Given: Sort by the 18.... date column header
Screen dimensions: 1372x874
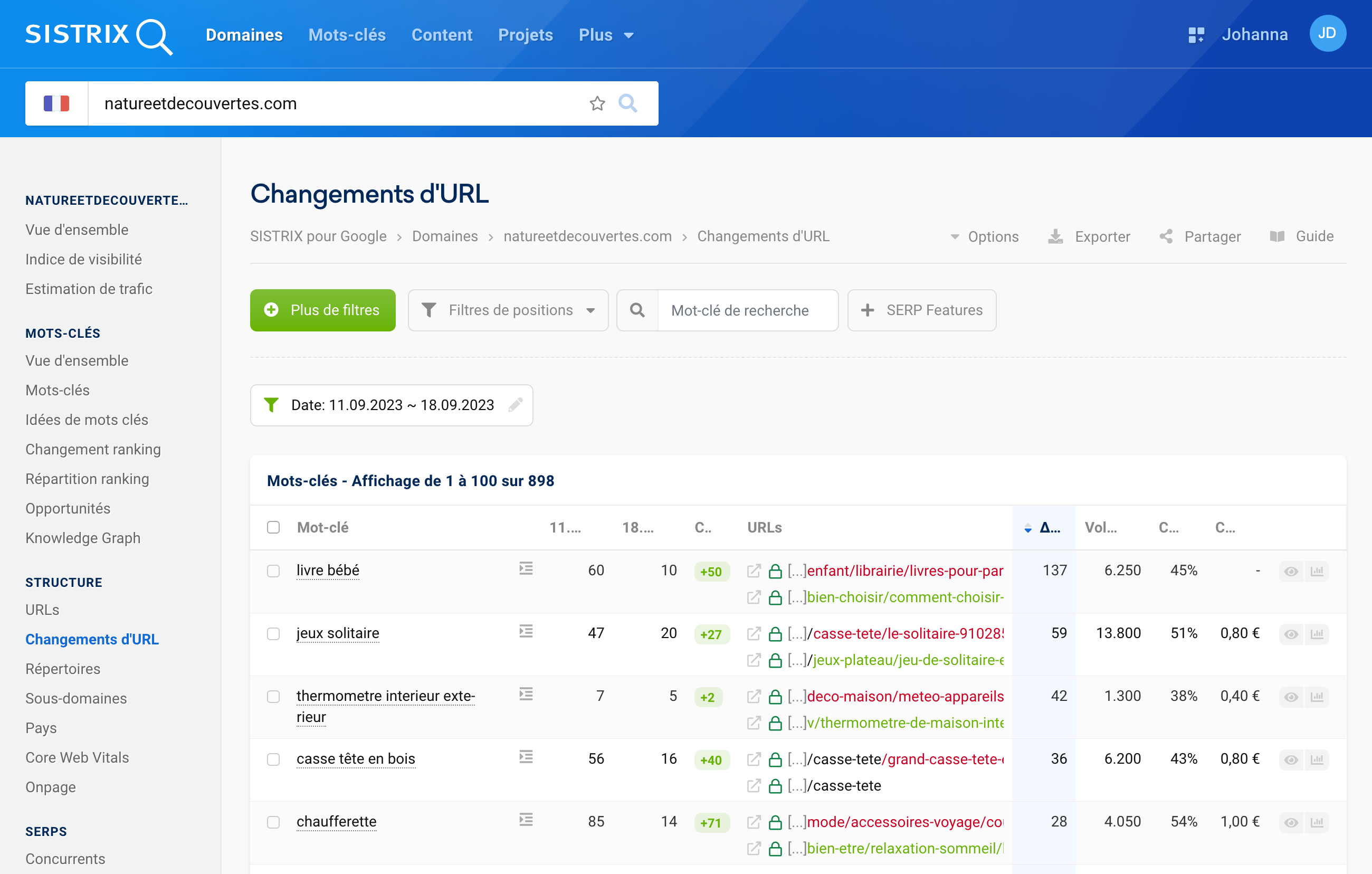Looking at the screenshot, I should click(x=637, y=528).
